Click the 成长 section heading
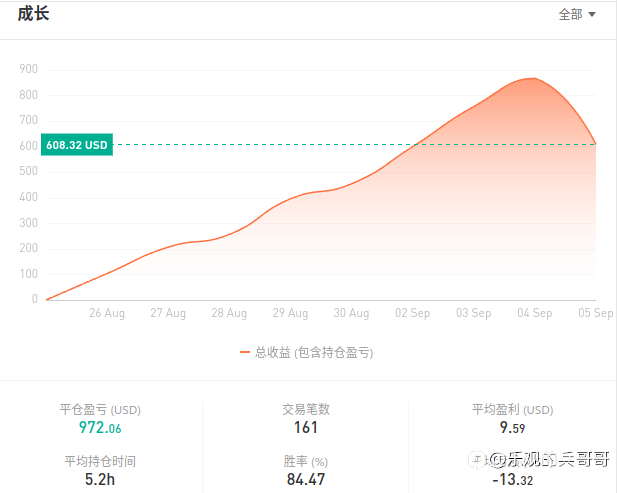The image size is (617, 493). click(33, 14)
